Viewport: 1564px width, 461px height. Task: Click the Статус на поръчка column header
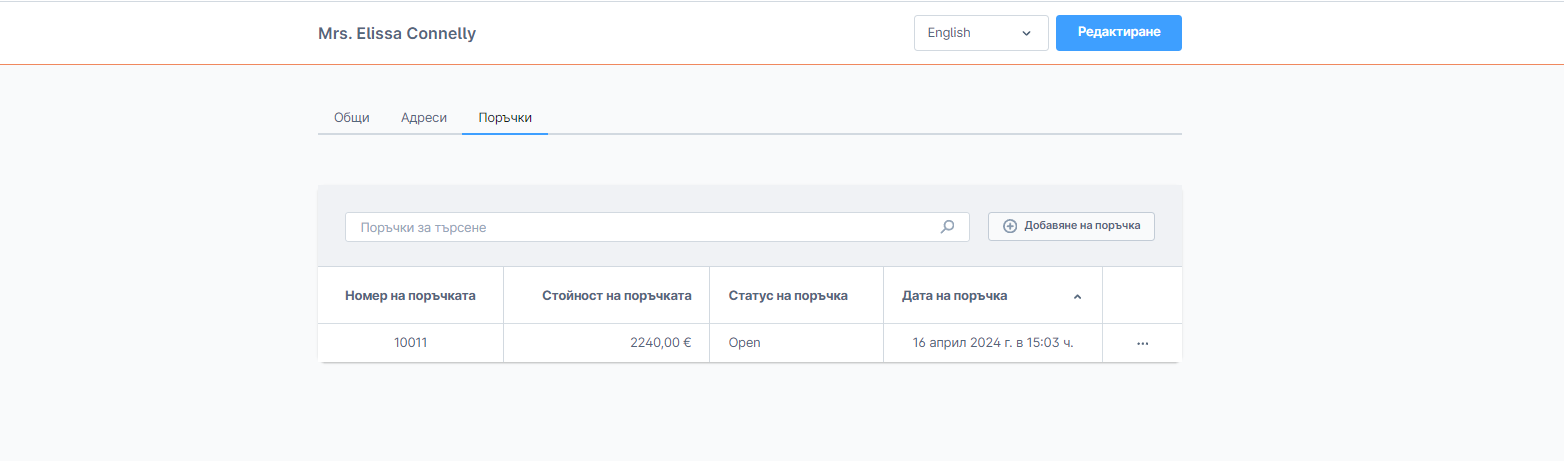click(x=788, y=296)
